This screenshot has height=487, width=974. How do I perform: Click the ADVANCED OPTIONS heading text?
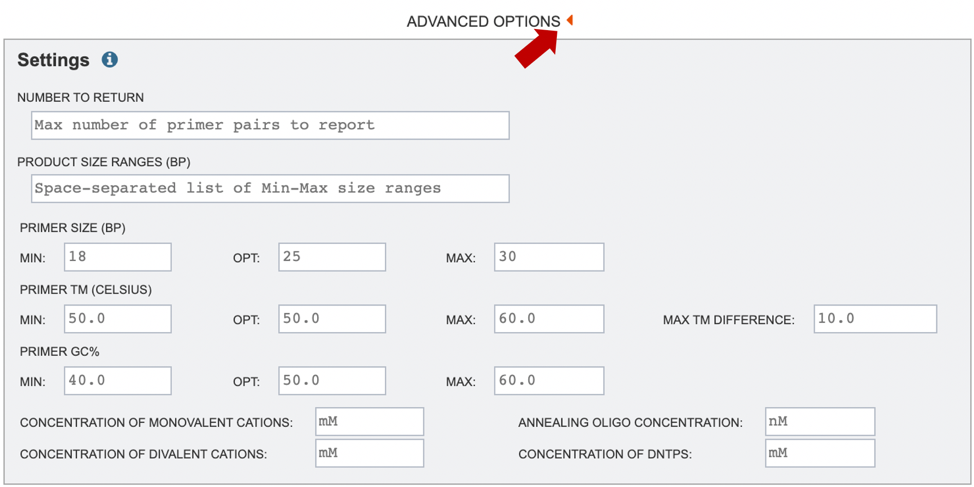coord(483,21)
